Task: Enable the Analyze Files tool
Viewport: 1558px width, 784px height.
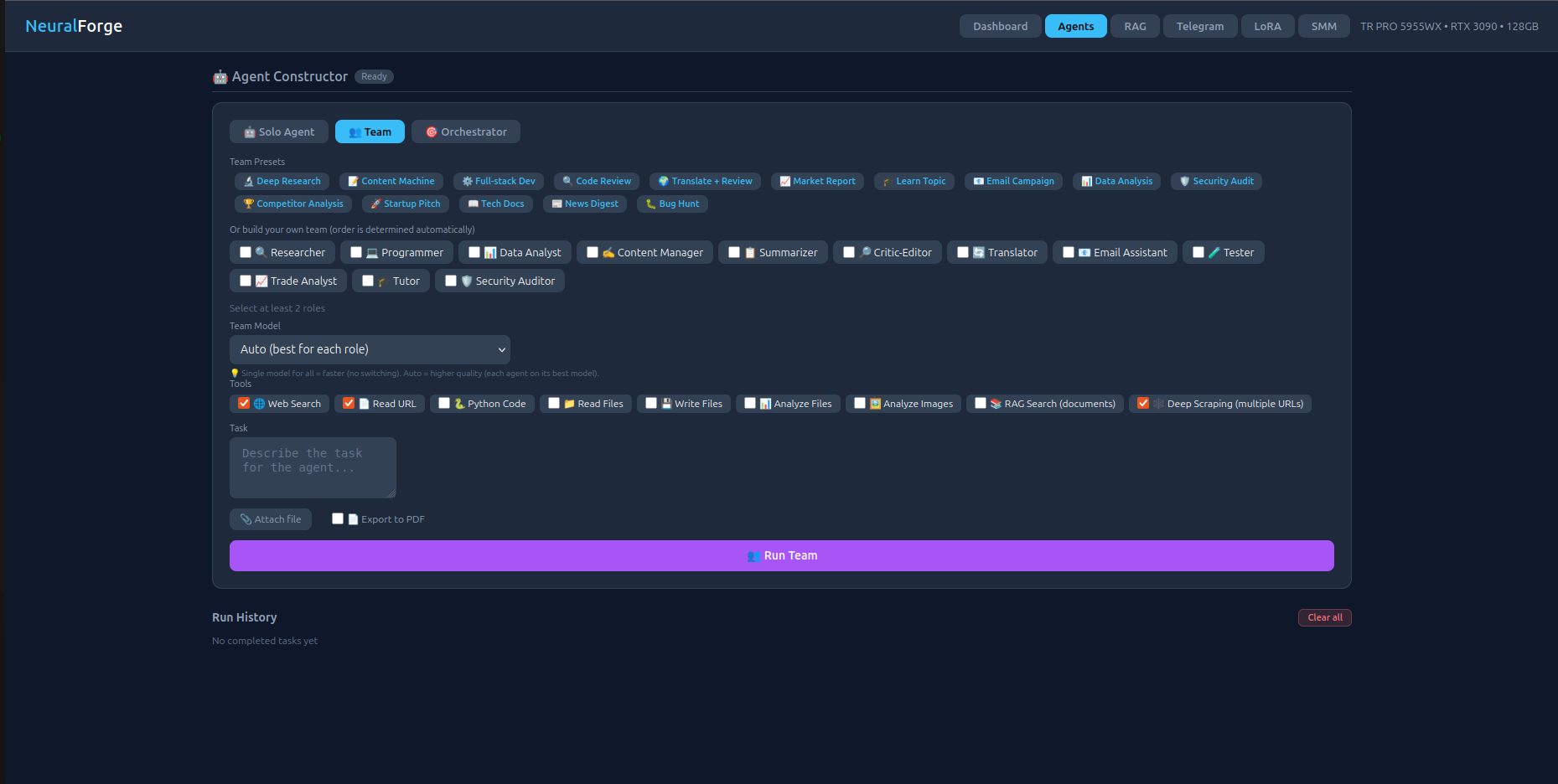Action: point(750,403)
